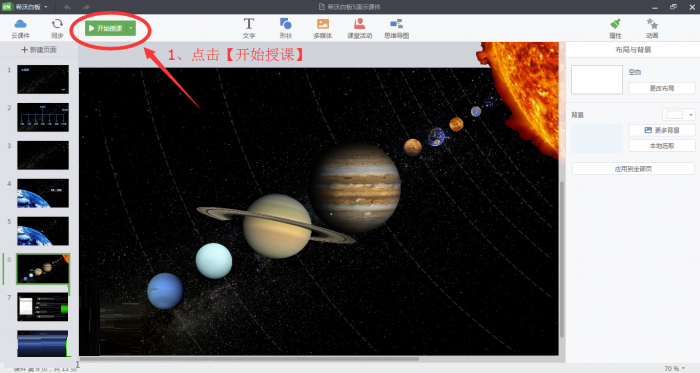
Task: Click the light blue background preview
Action: tap(597, 138)
